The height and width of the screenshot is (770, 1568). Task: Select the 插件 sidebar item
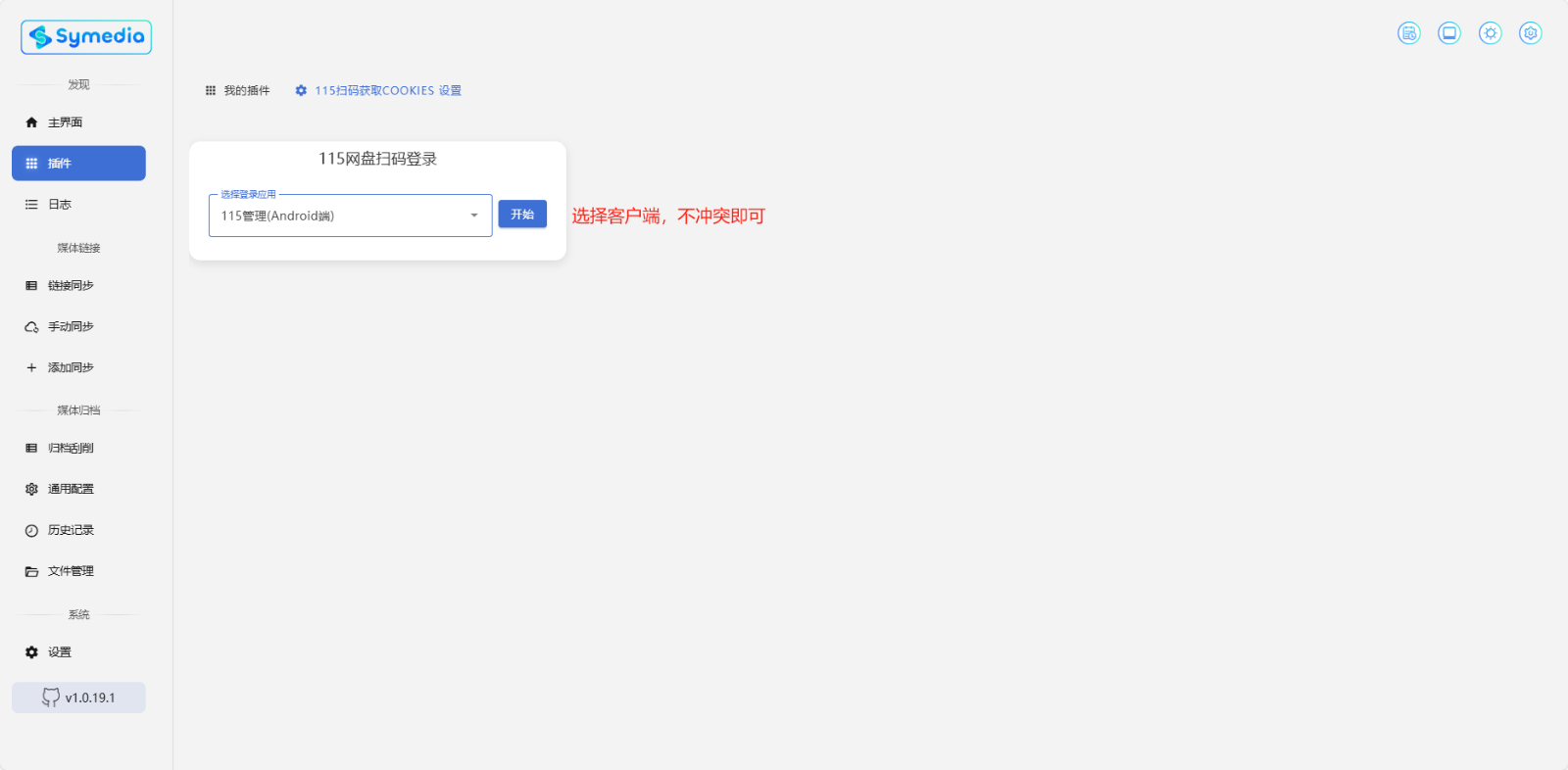[x=78, y=164]
